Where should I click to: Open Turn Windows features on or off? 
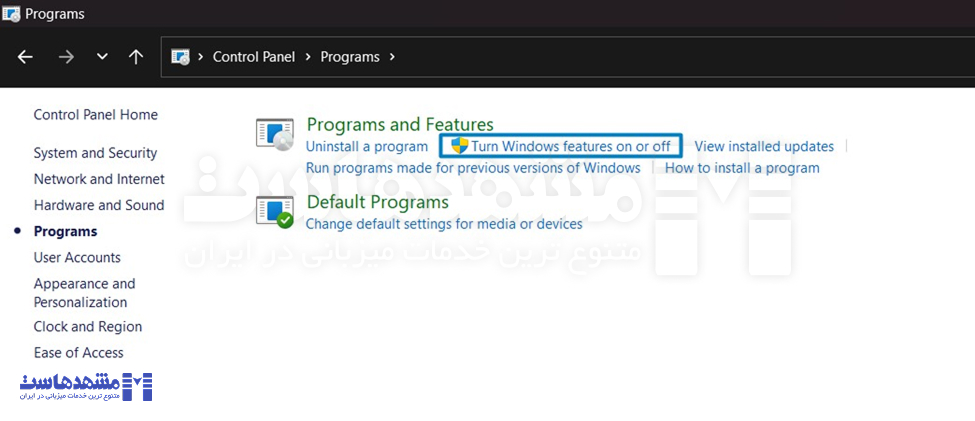(x=571, y=147)
